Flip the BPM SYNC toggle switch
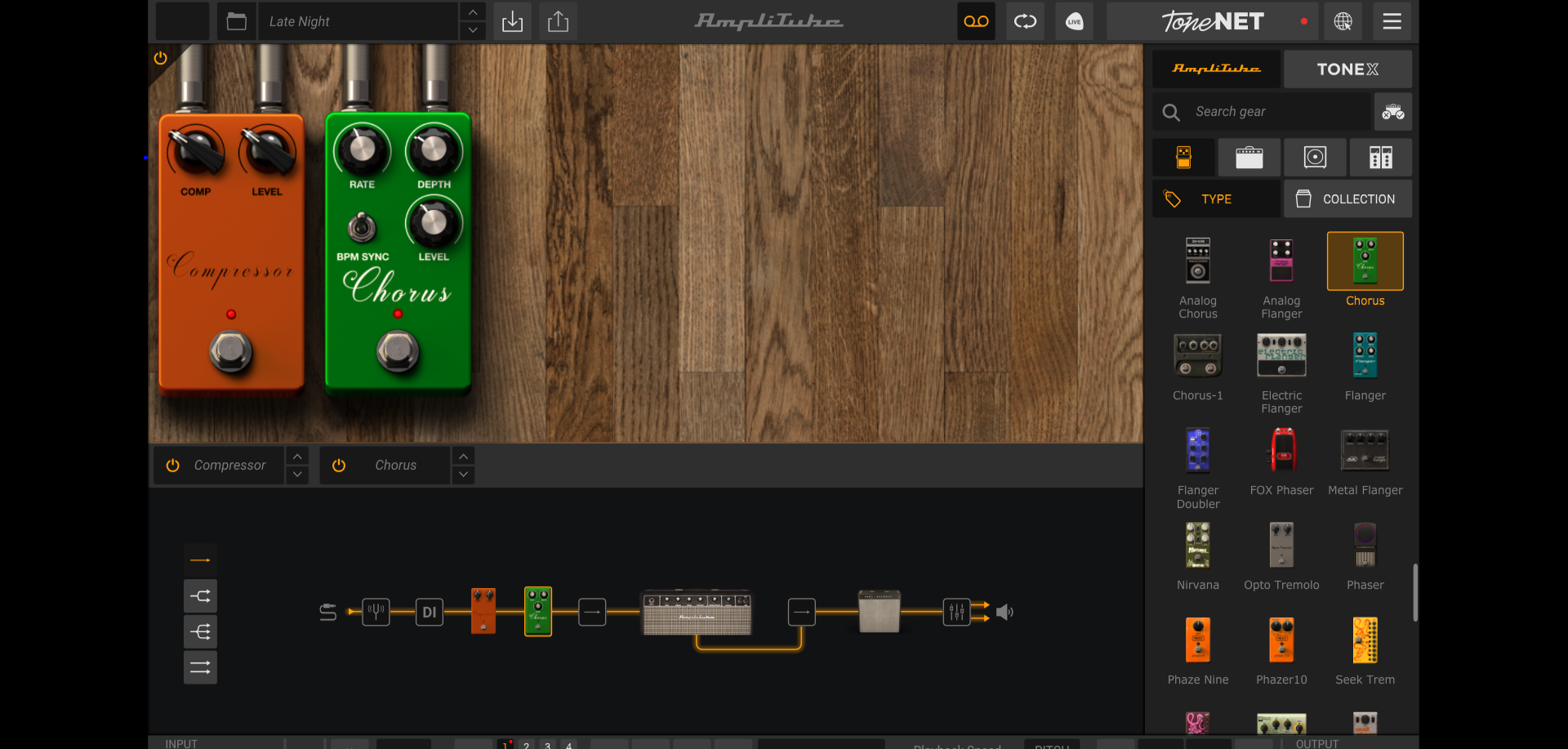 pos(362,227)
